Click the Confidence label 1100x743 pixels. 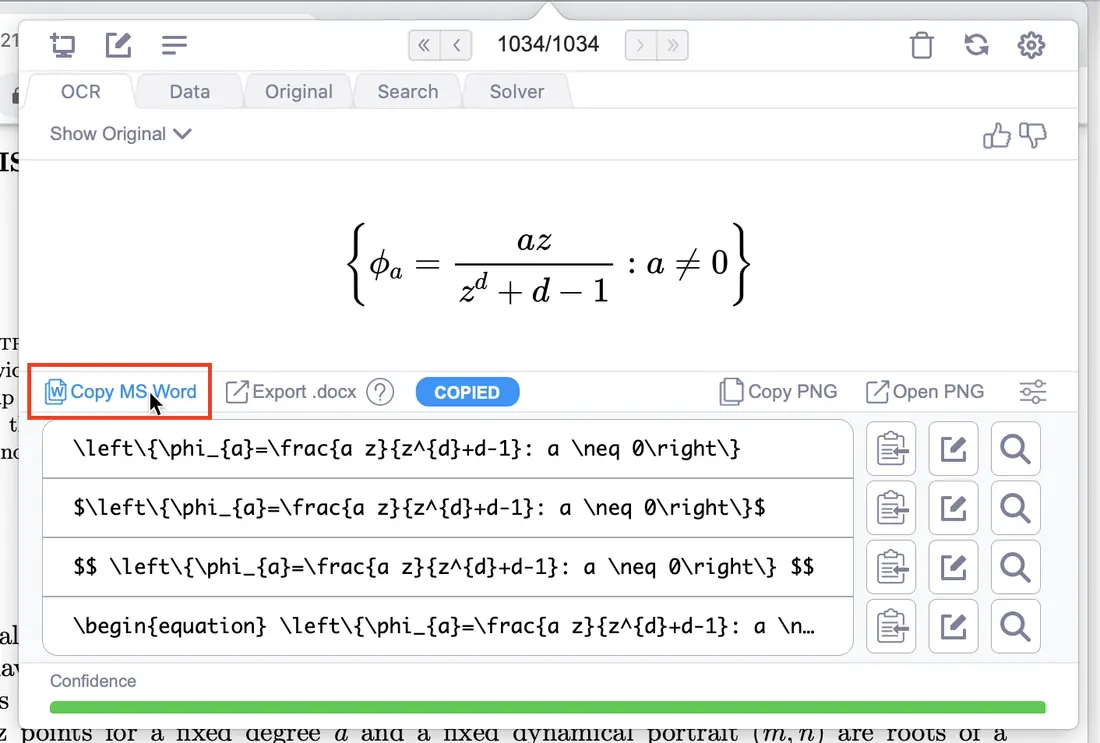(93, 681)
